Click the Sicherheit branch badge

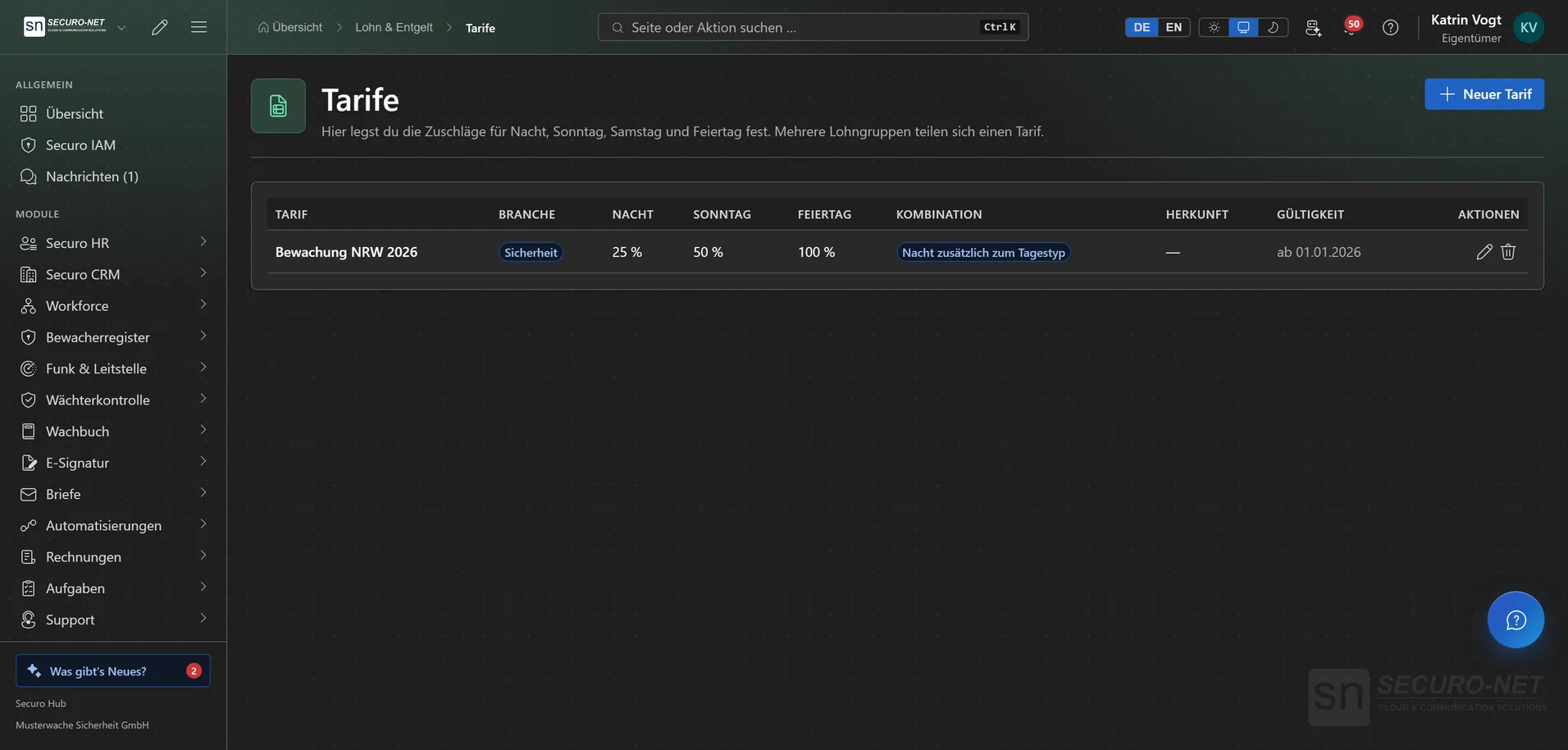click(531, 252)
